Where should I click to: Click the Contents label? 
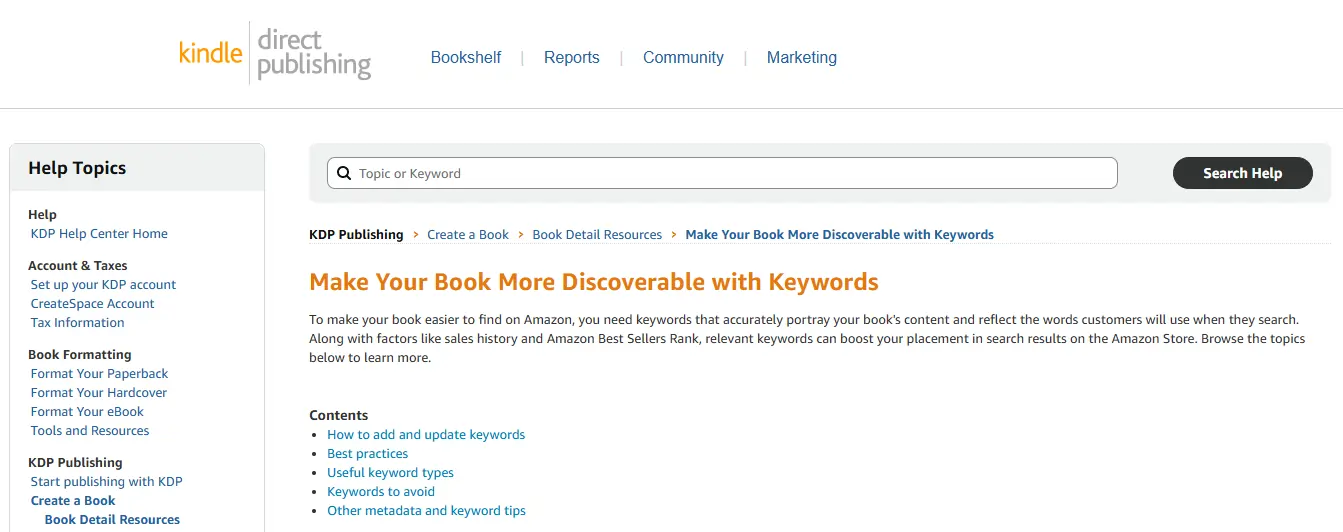(339, 415)
